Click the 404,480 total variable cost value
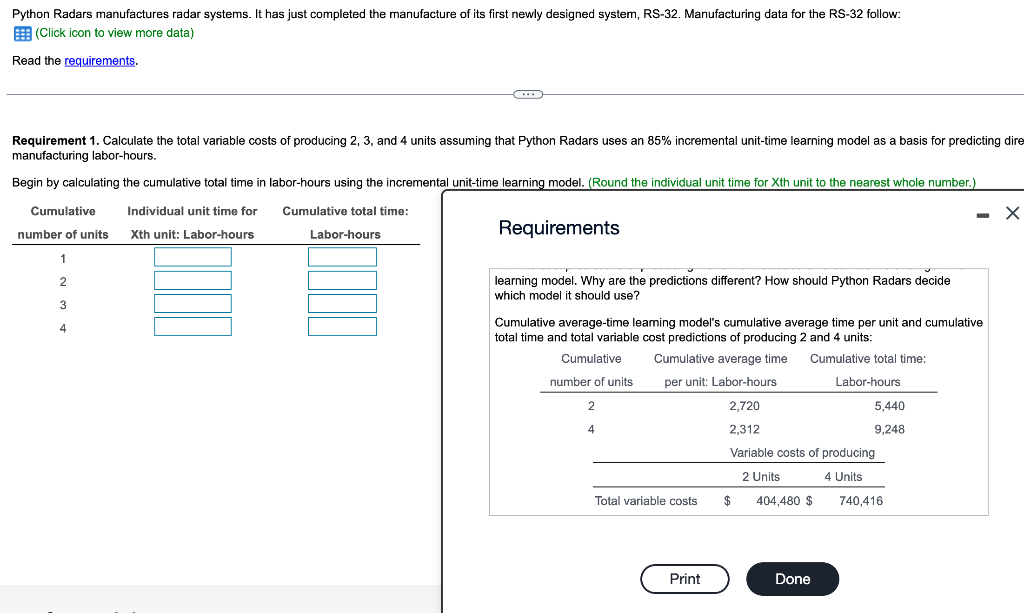Screen dimensions: 1024x613 778,501
